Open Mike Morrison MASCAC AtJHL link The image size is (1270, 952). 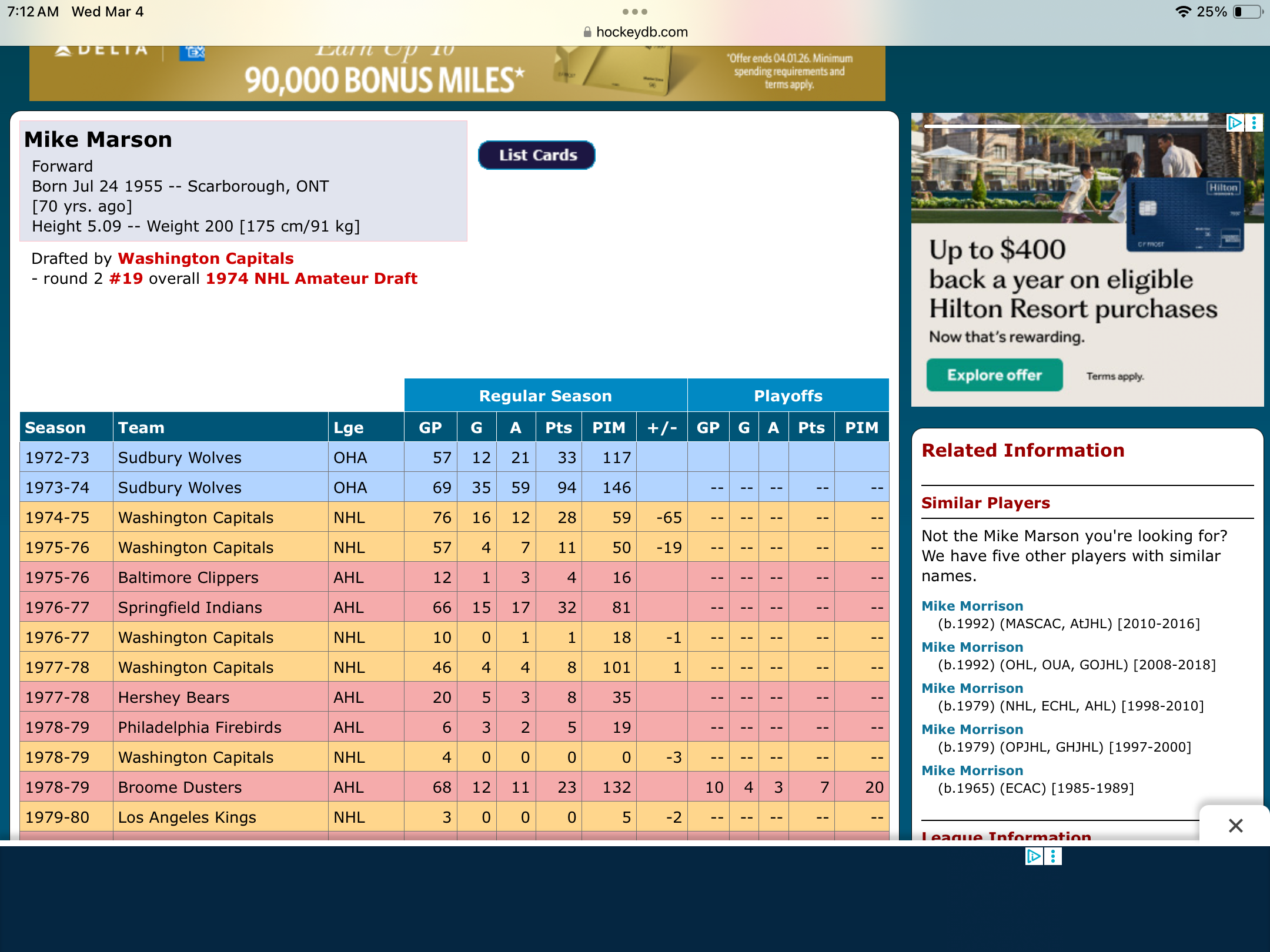(x=972, y=606)
